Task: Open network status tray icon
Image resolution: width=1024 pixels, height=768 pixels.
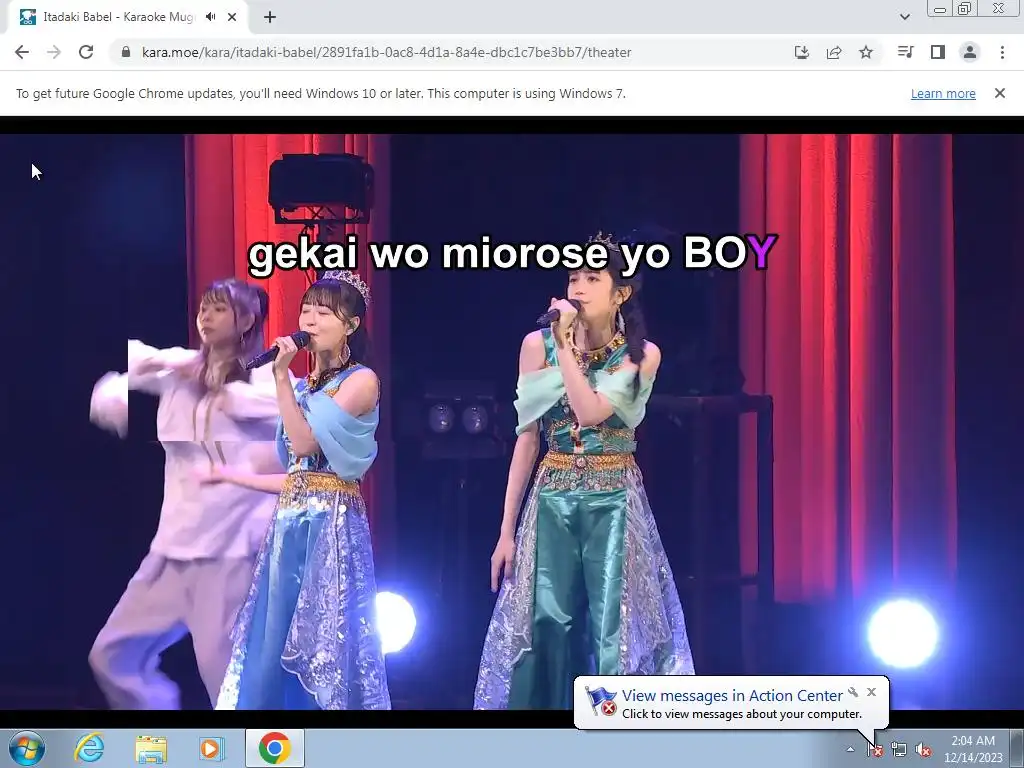Action: pyautogui.click(x=899, y=750)
